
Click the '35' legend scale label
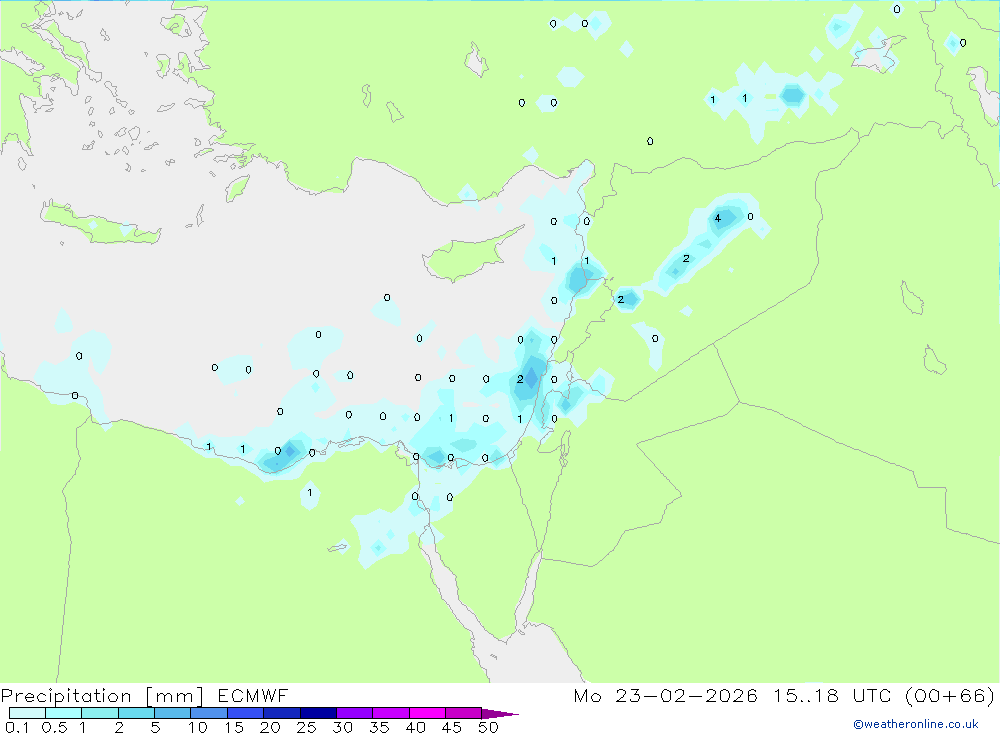[379, 727]
